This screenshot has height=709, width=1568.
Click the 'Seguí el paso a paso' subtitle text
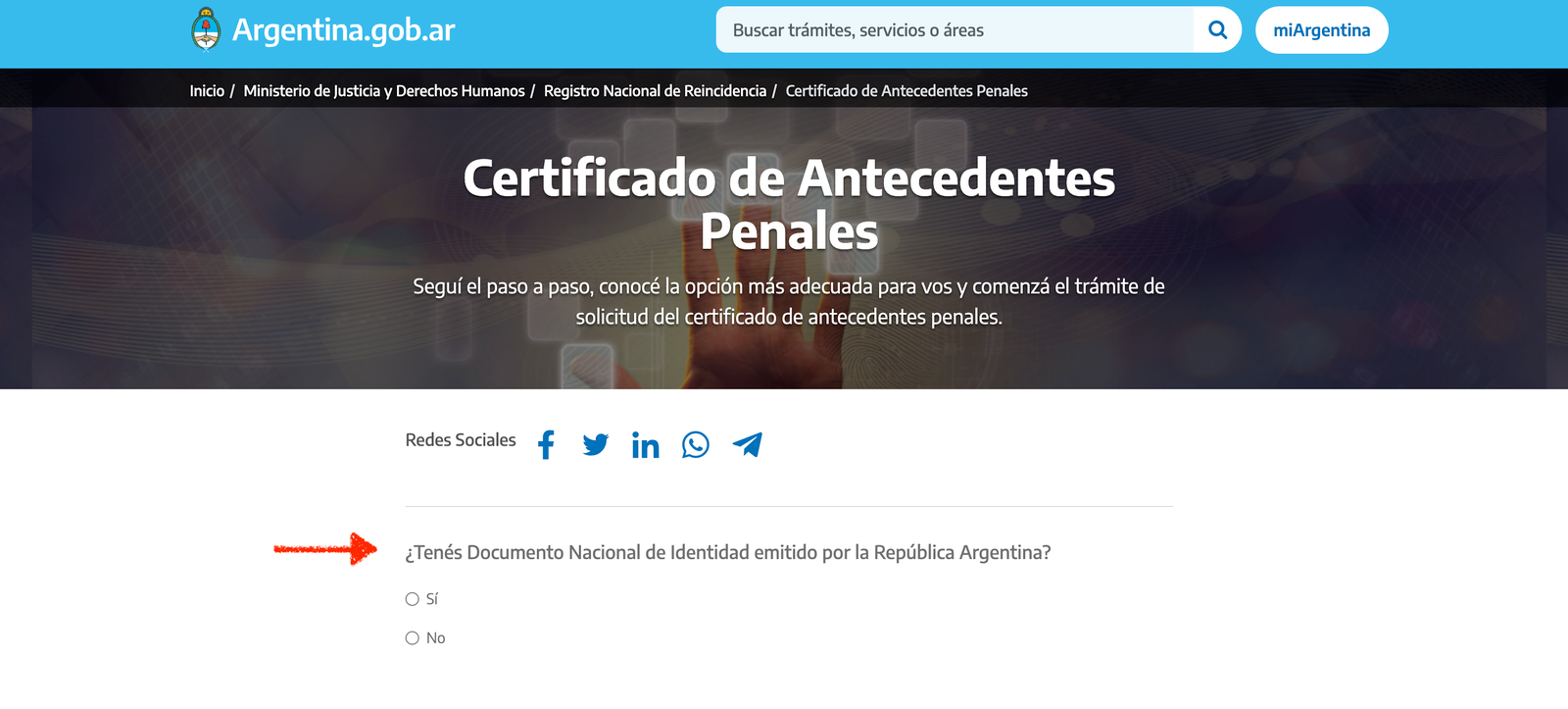tap(789, 301)
